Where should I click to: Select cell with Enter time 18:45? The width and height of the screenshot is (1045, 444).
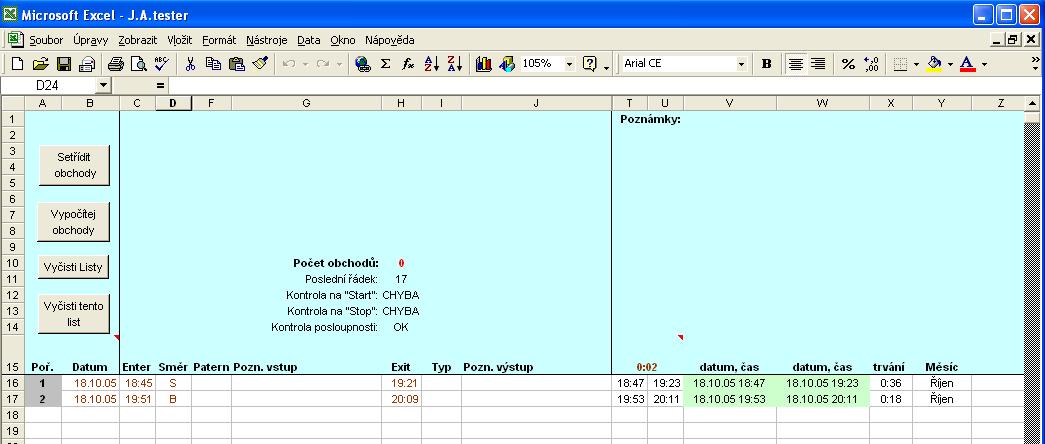[x=138, y=383]
